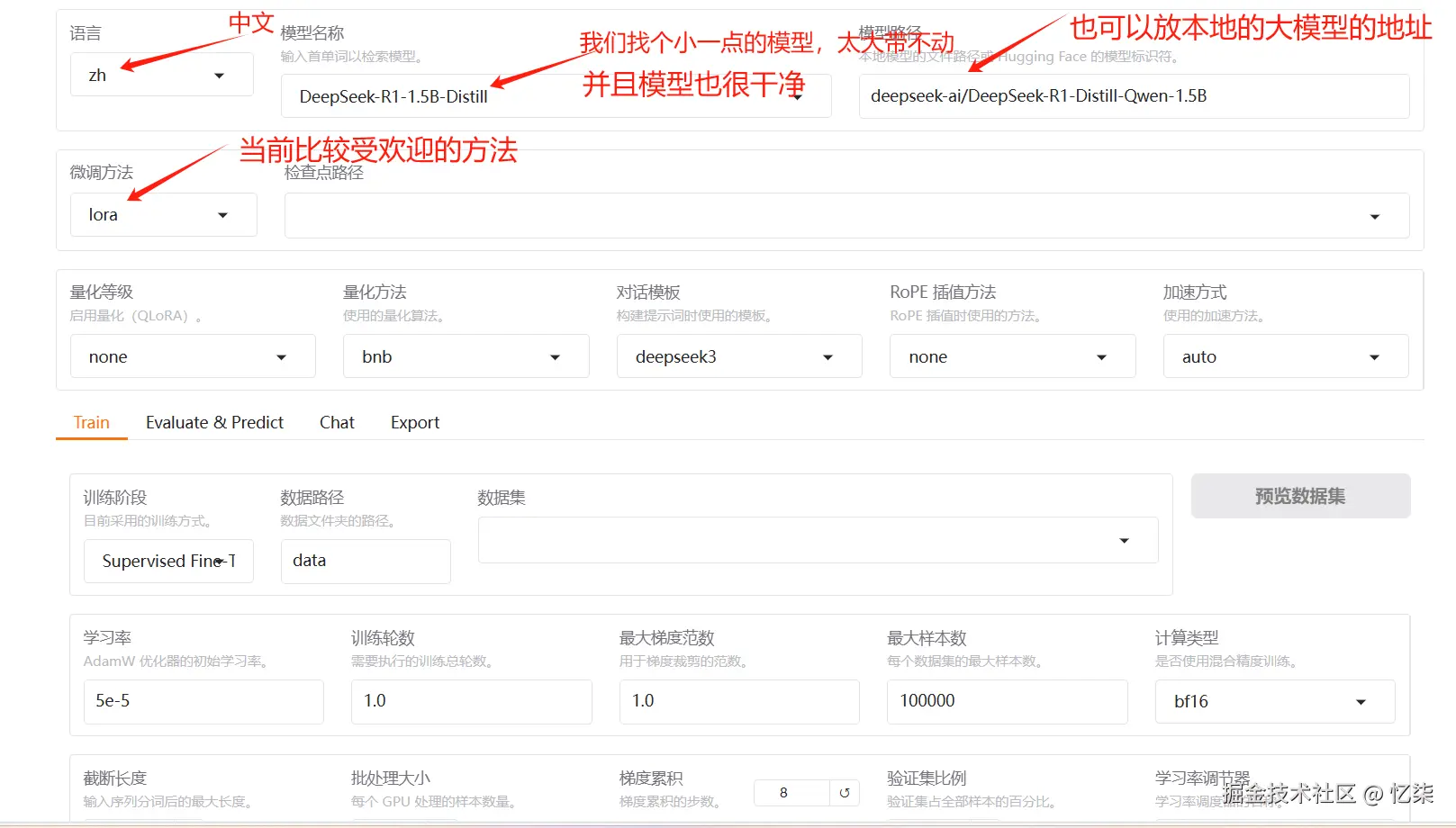Click the 数据集 dropdown caret arrow
1456x828 pixels.
coord(1124,541)
